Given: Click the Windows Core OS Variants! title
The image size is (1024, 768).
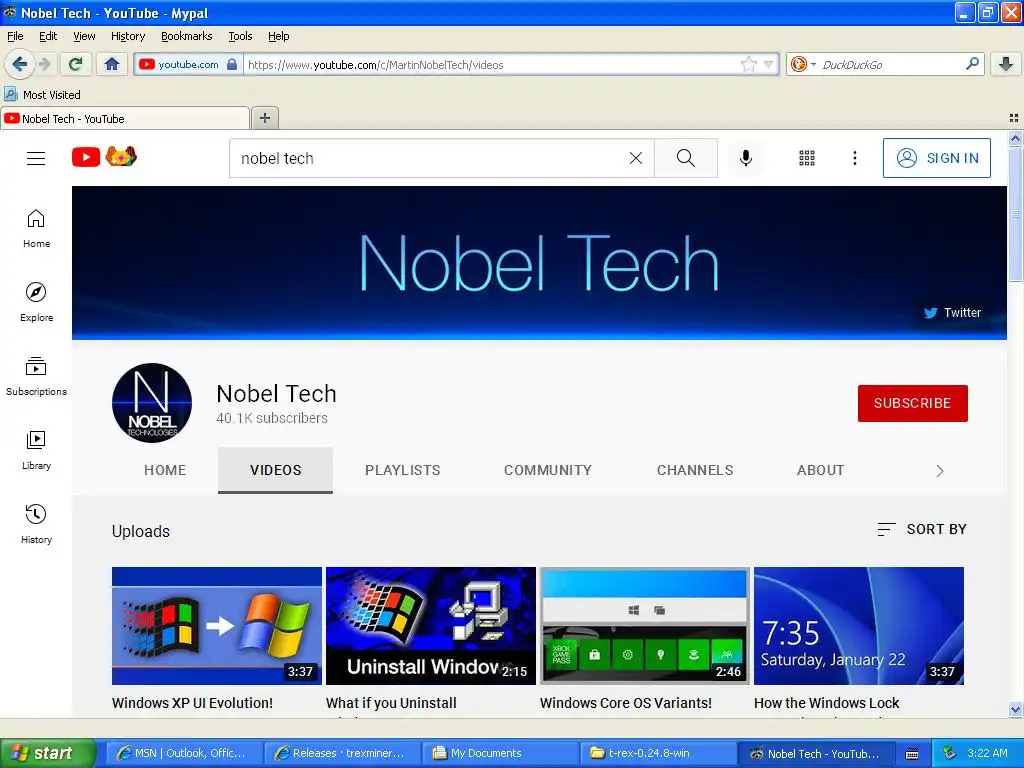Looking at the screenshot, I should tap(626, 703).
